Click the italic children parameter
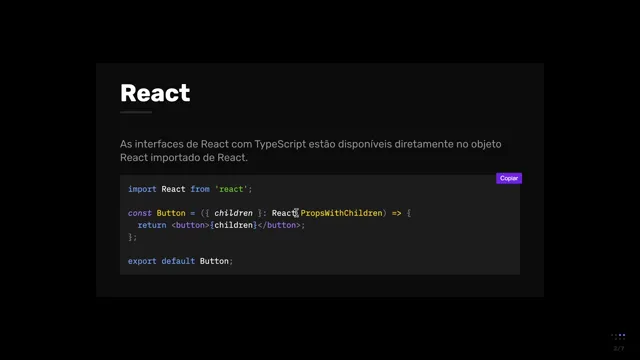Image resolution: width=640 pixels, height=360 pixels. pos(233,213)
